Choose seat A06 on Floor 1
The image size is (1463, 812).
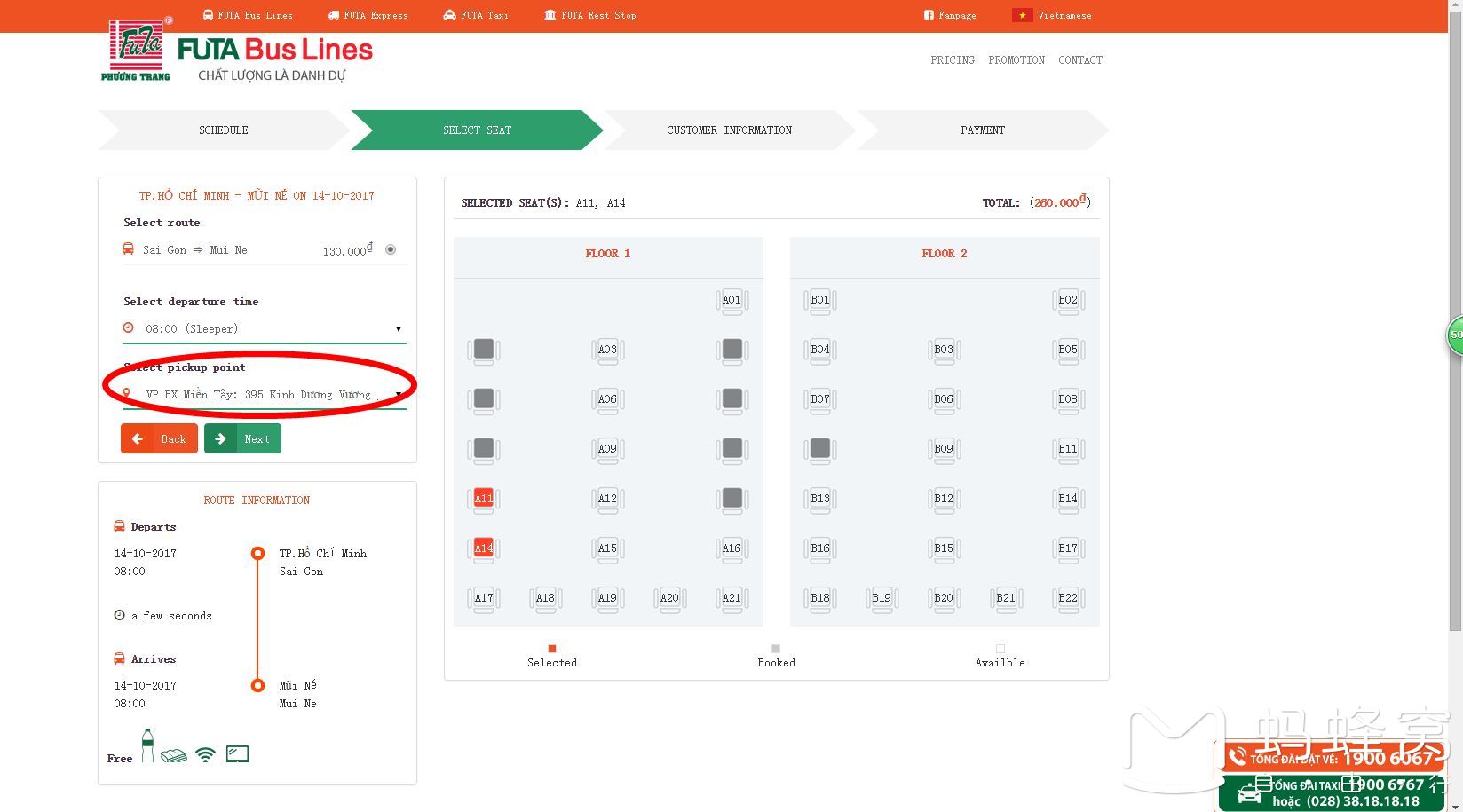[x=607, y=399]
